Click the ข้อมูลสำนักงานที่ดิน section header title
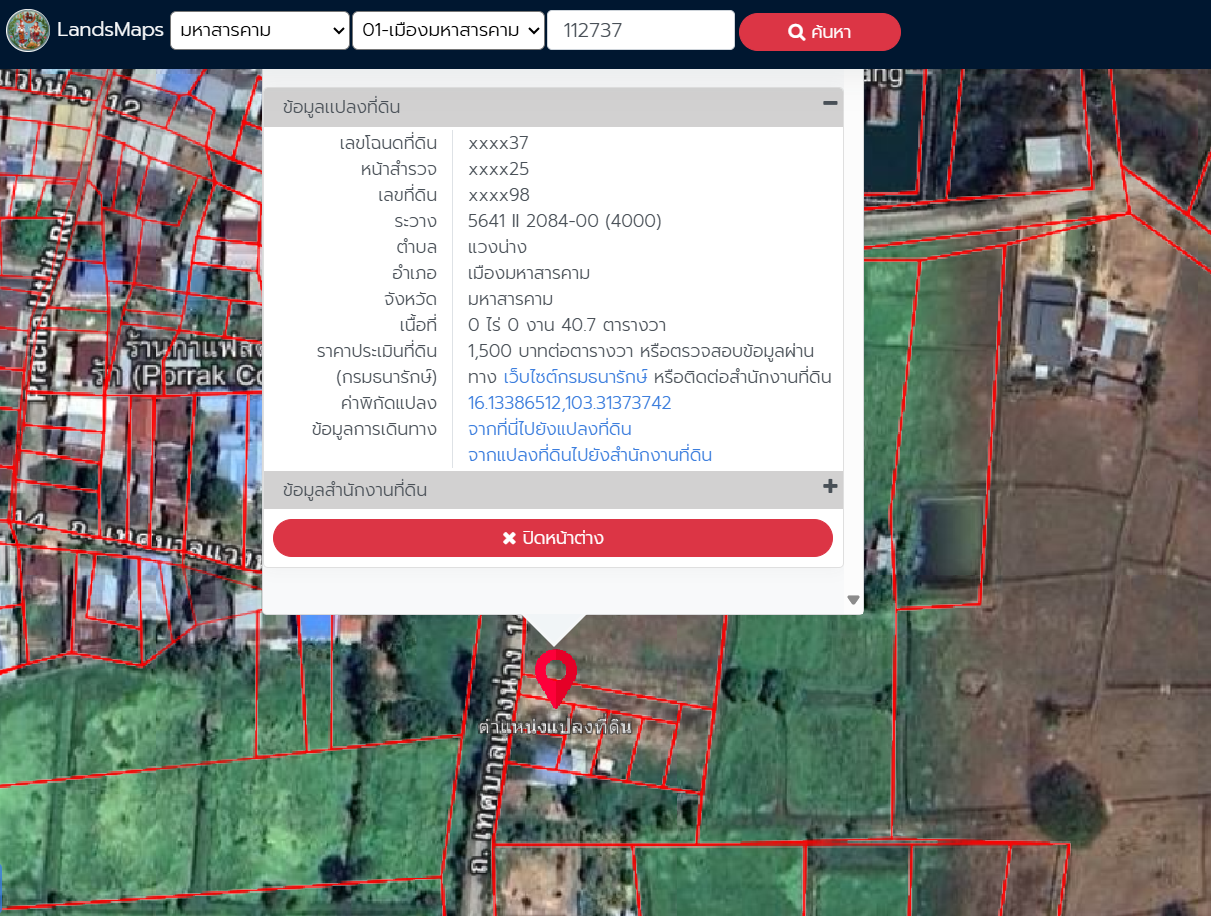 (355, 491)
